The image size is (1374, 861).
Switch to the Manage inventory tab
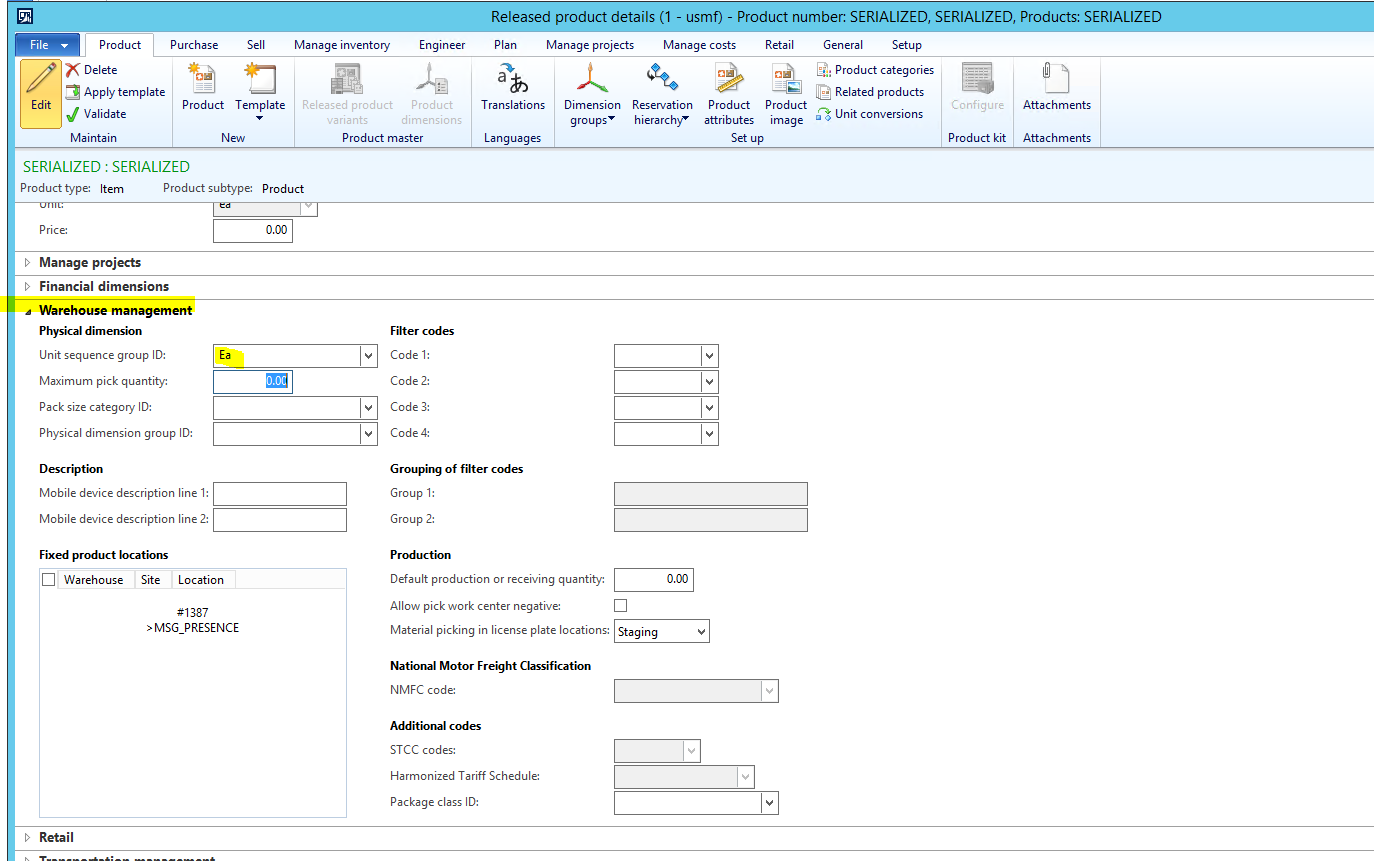coord(341,45)
